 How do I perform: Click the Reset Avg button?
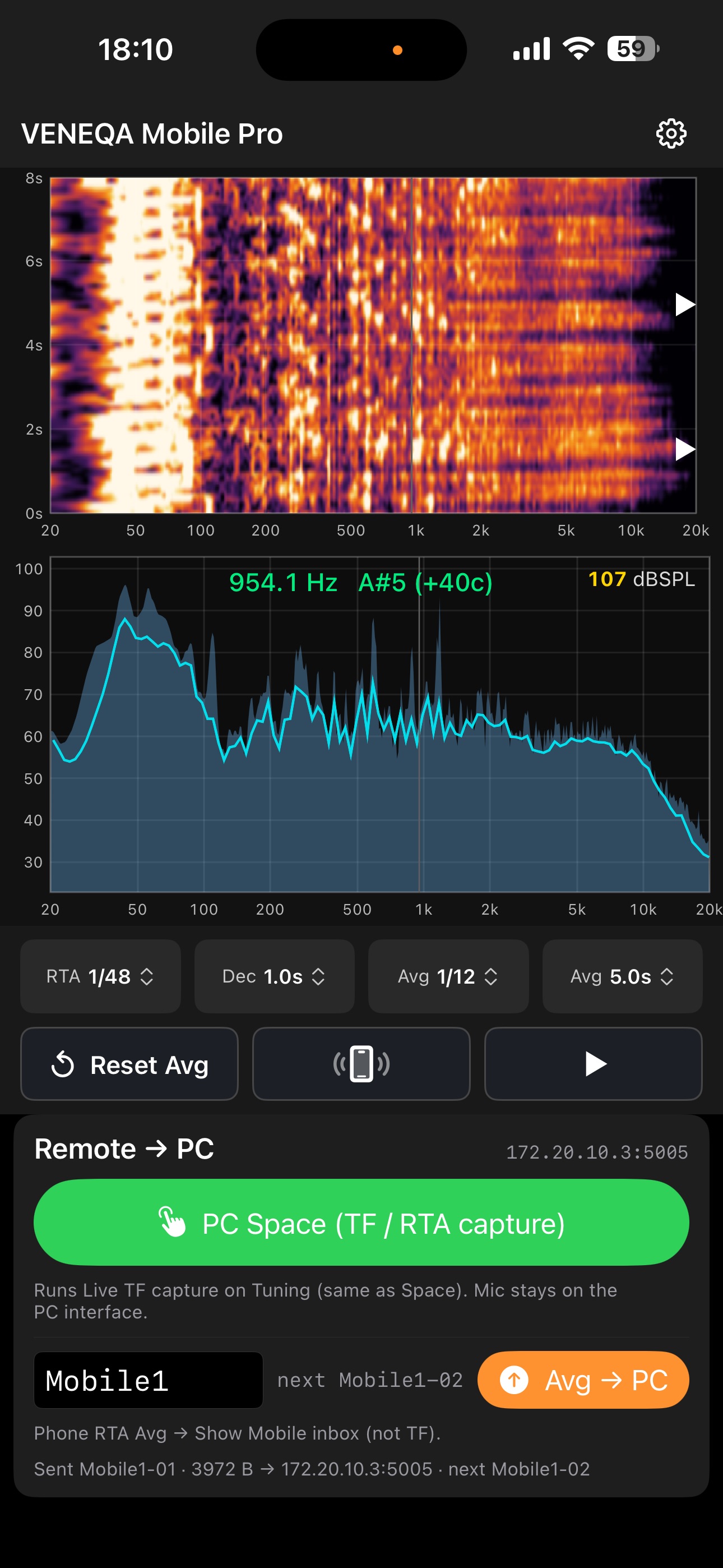click(129, 1063)
